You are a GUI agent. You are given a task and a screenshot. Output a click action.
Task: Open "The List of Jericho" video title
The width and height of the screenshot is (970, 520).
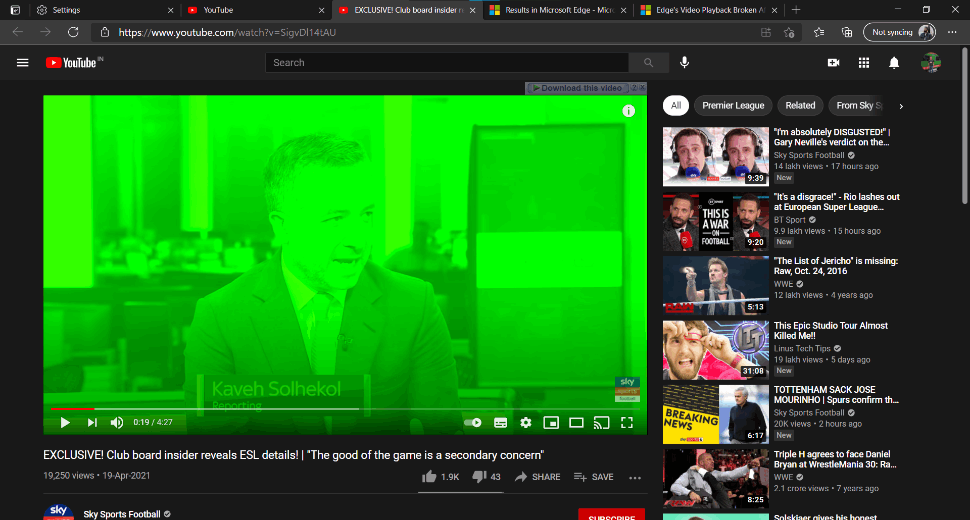pos(836,266)
